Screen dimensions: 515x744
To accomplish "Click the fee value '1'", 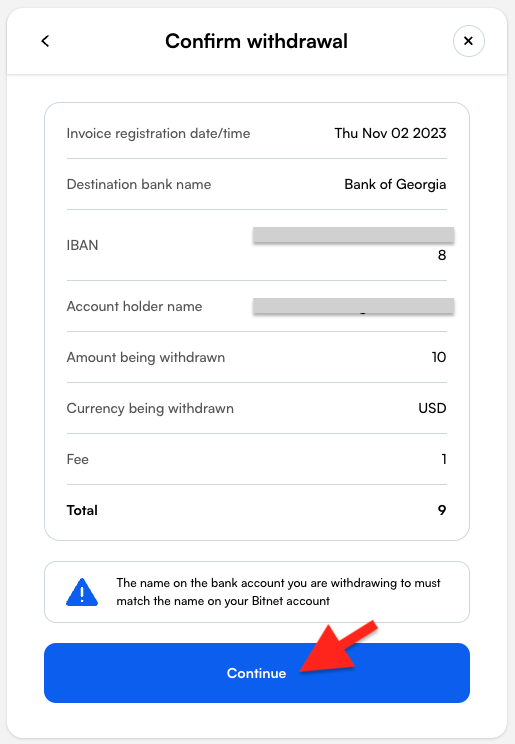I will (444, 459).
